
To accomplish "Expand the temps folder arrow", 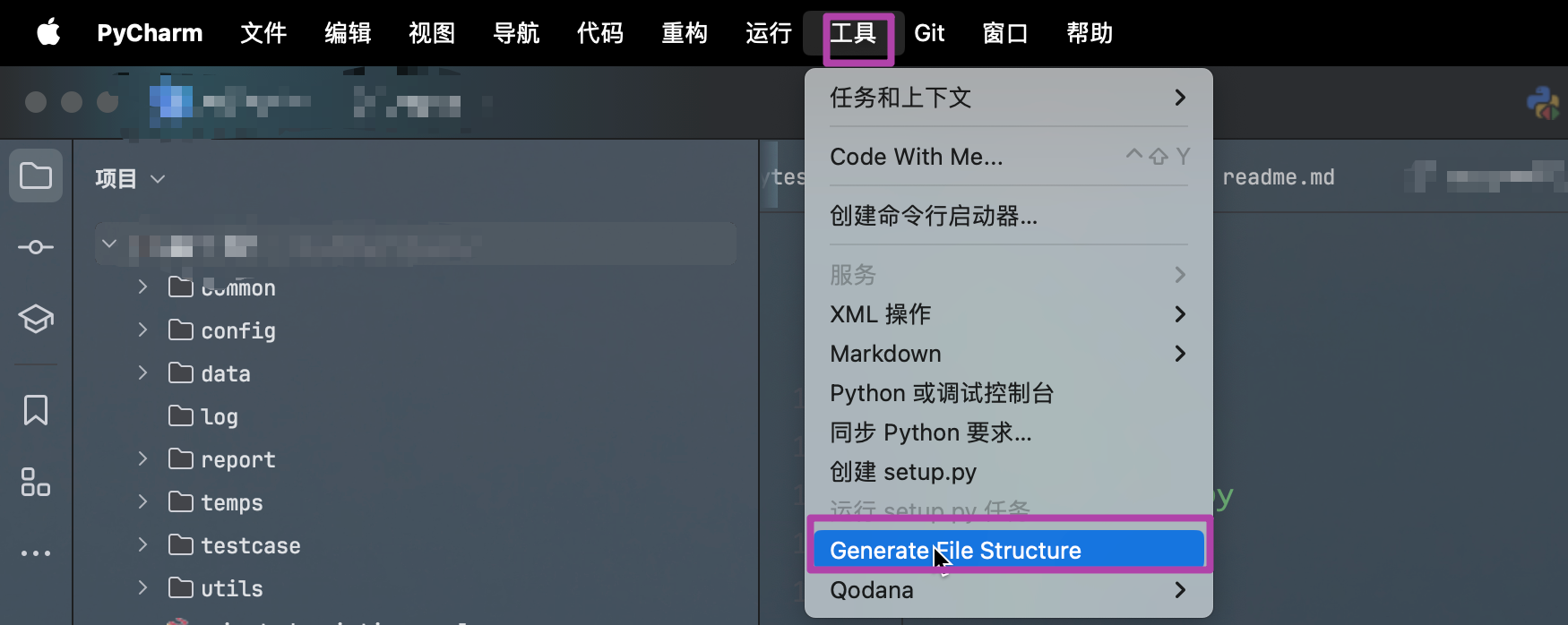I will pos(142,501).
